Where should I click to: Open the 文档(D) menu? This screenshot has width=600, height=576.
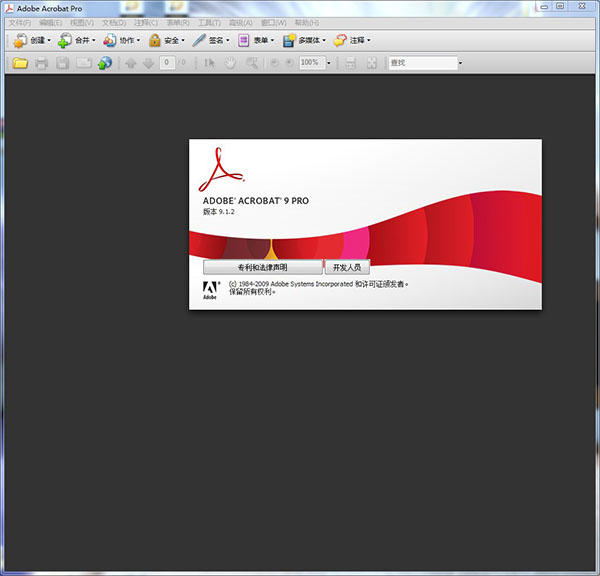pyautogui.click(x=114, y=23)
